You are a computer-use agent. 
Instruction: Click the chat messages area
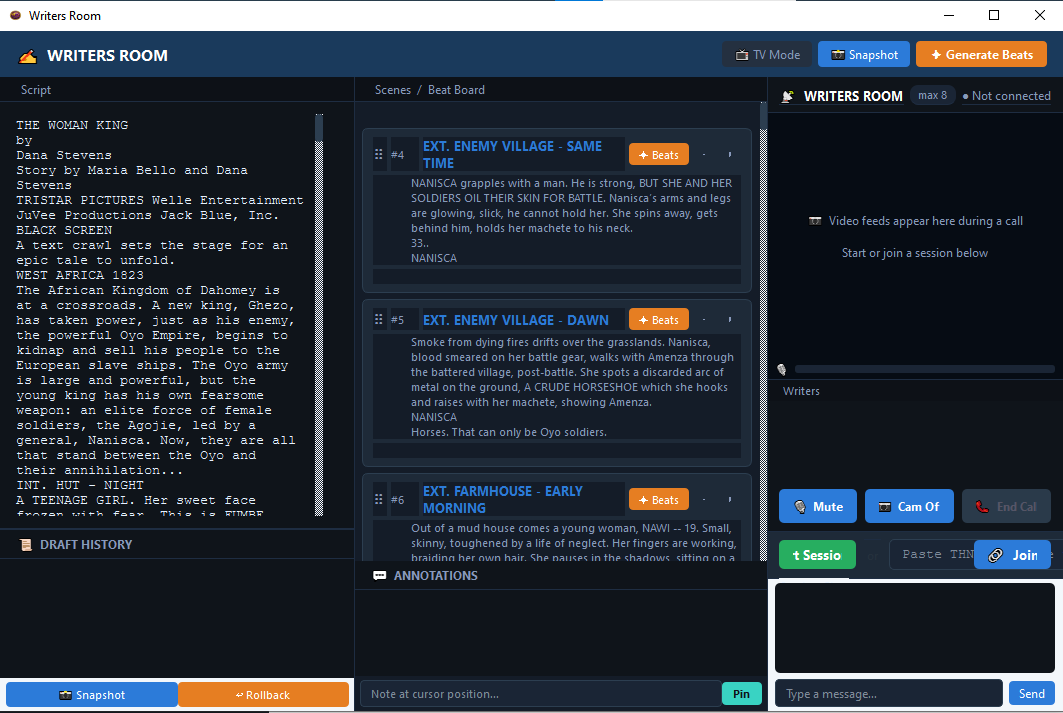915,628
